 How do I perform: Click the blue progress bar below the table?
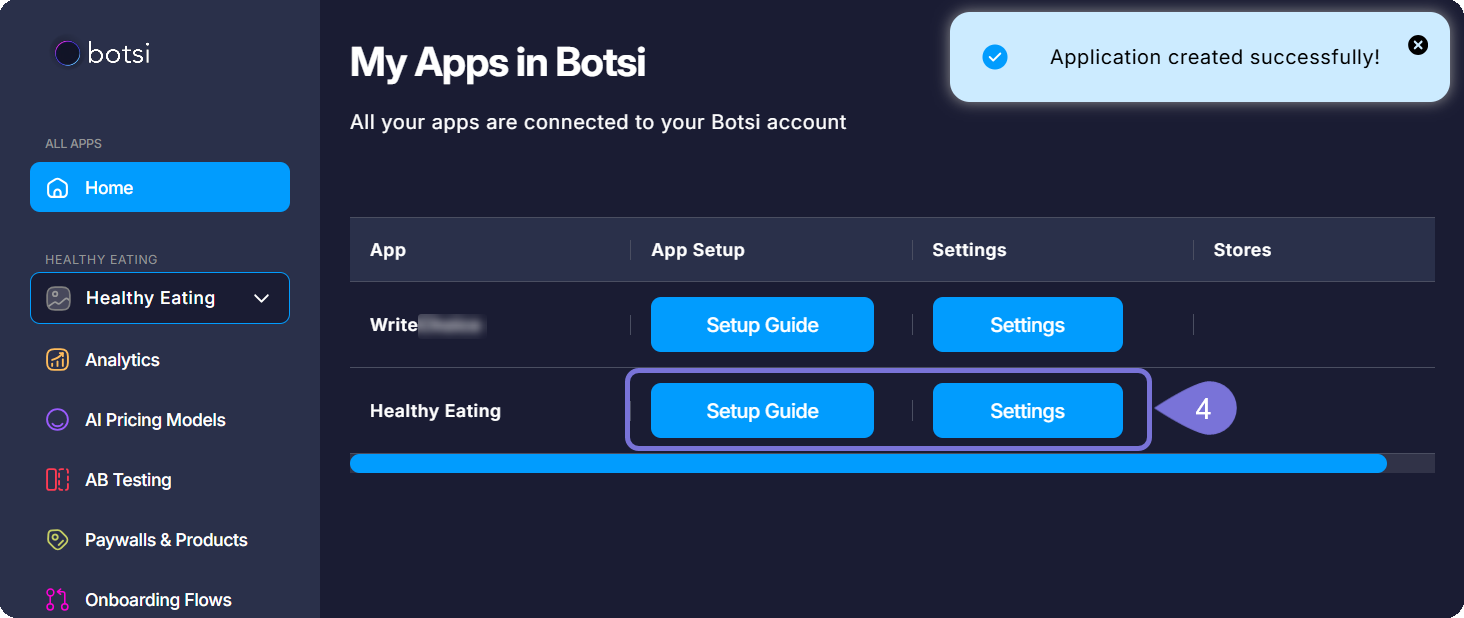click(x=868, y=463)
